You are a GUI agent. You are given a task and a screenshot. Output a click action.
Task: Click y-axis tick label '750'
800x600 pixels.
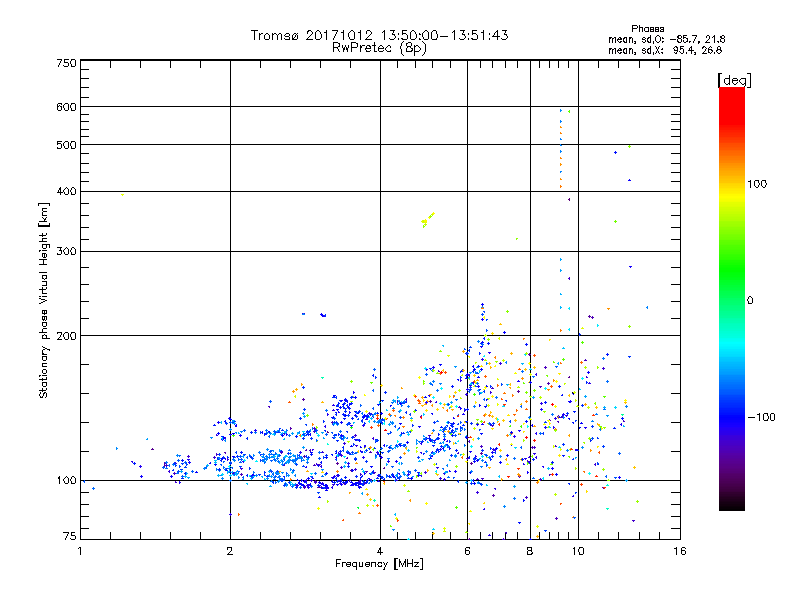(x=66, y=63)
